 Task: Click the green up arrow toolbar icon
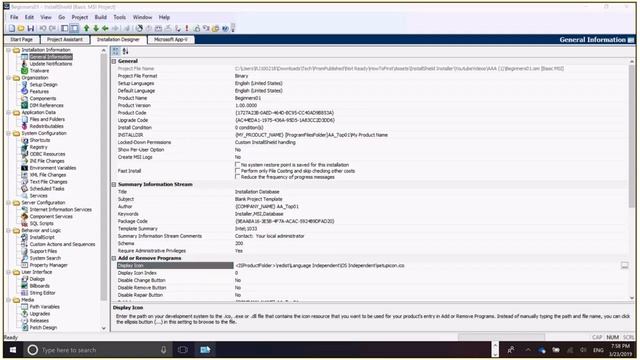(87, 28)
